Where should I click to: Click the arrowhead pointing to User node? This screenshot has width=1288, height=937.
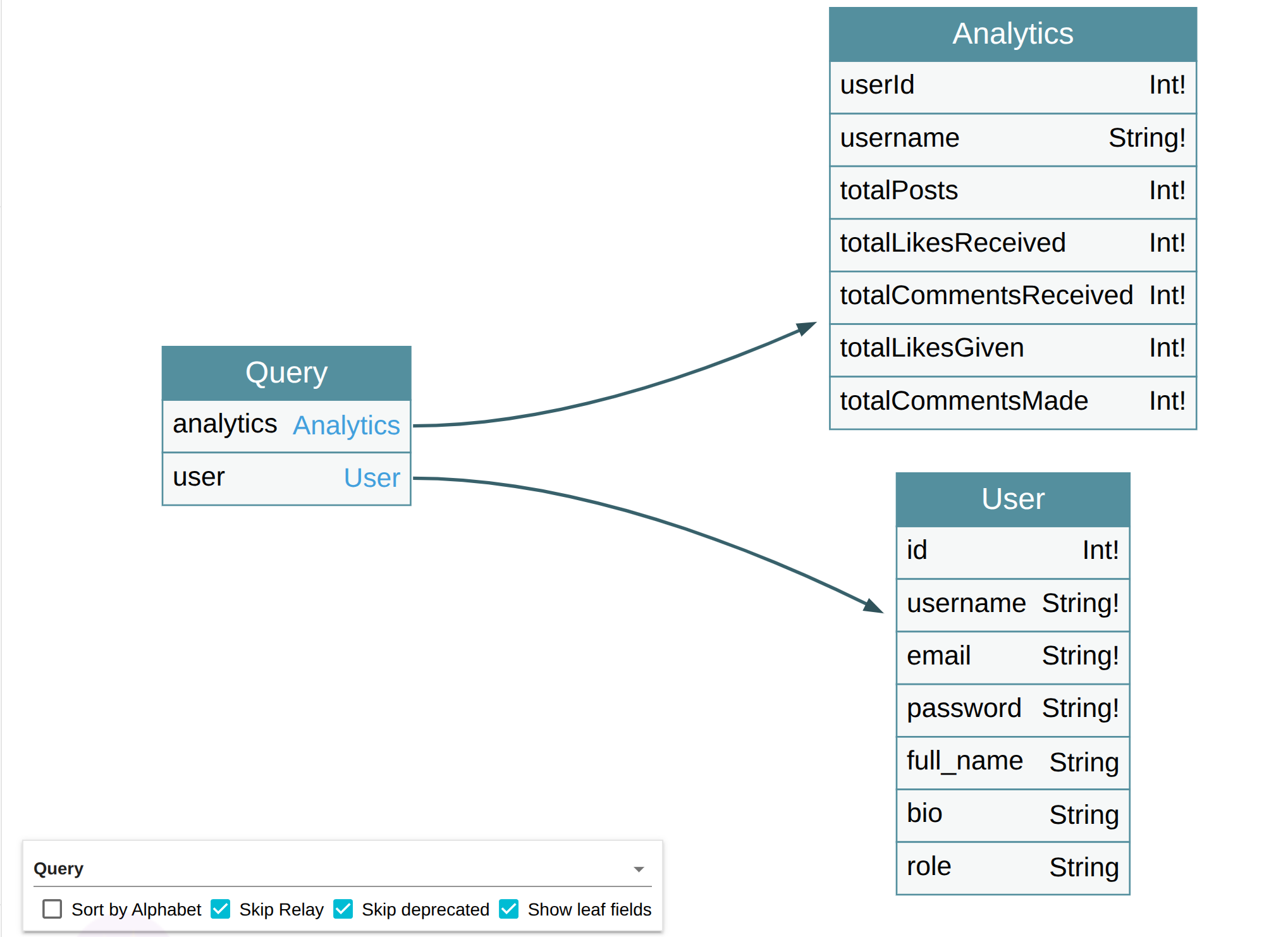coord(874,606)
